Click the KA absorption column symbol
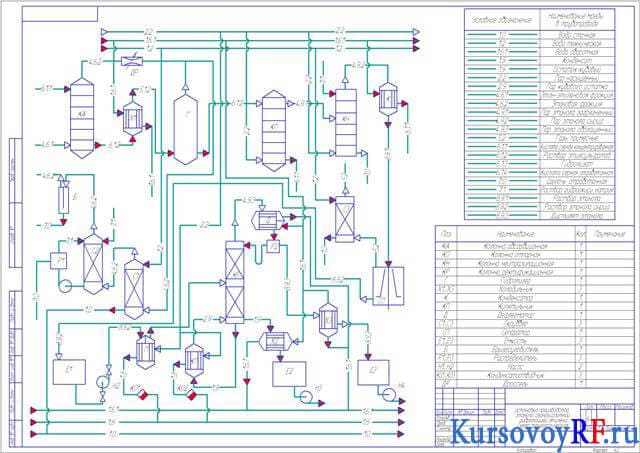This screenshot has width=640, height=453. point(82,118)
